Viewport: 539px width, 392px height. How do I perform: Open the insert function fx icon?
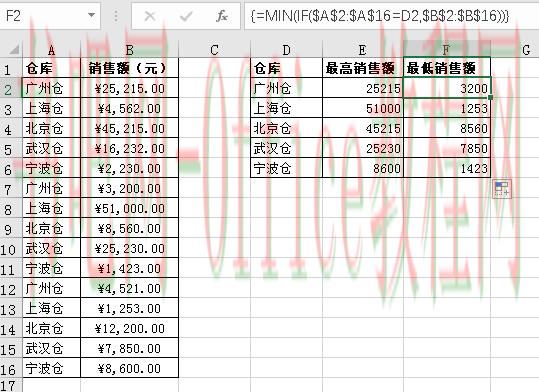[222, 15]
